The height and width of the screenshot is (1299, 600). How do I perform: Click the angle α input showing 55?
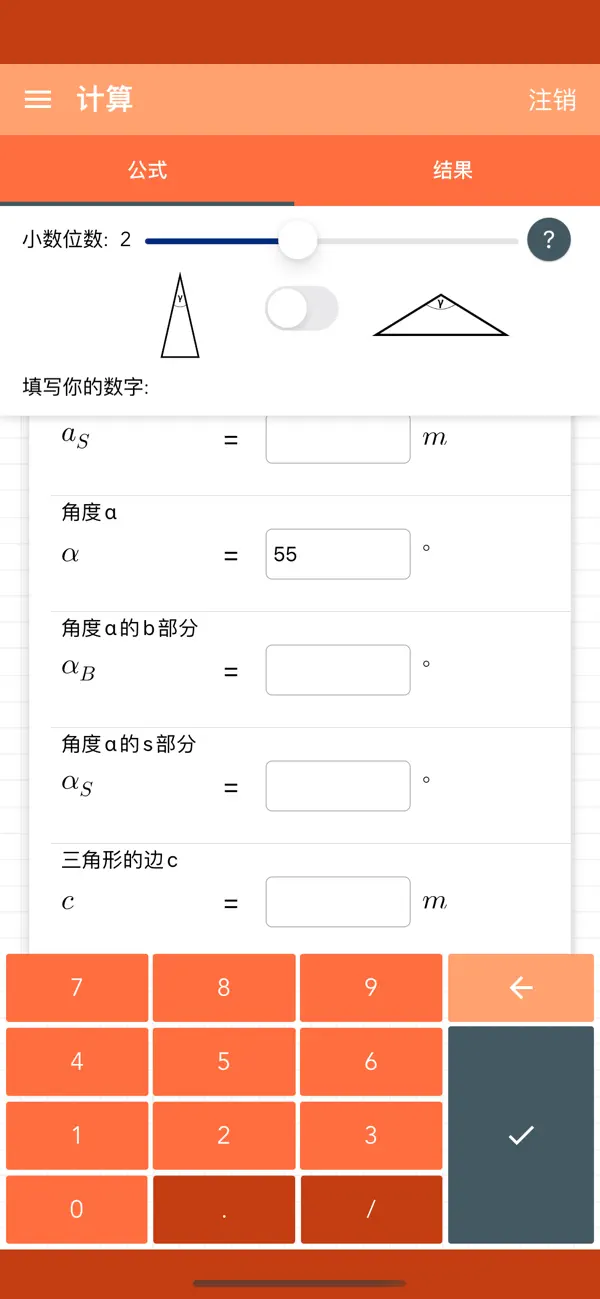[337, 554]
